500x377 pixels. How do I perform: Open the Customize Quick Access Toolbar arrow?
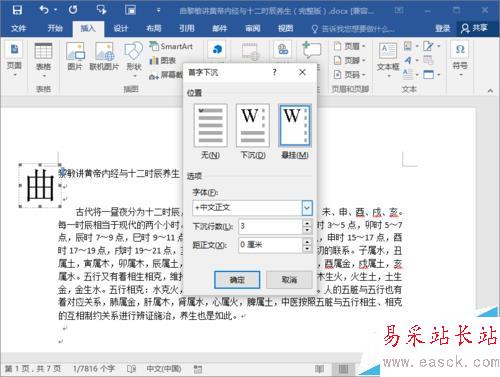pos(158,11)
